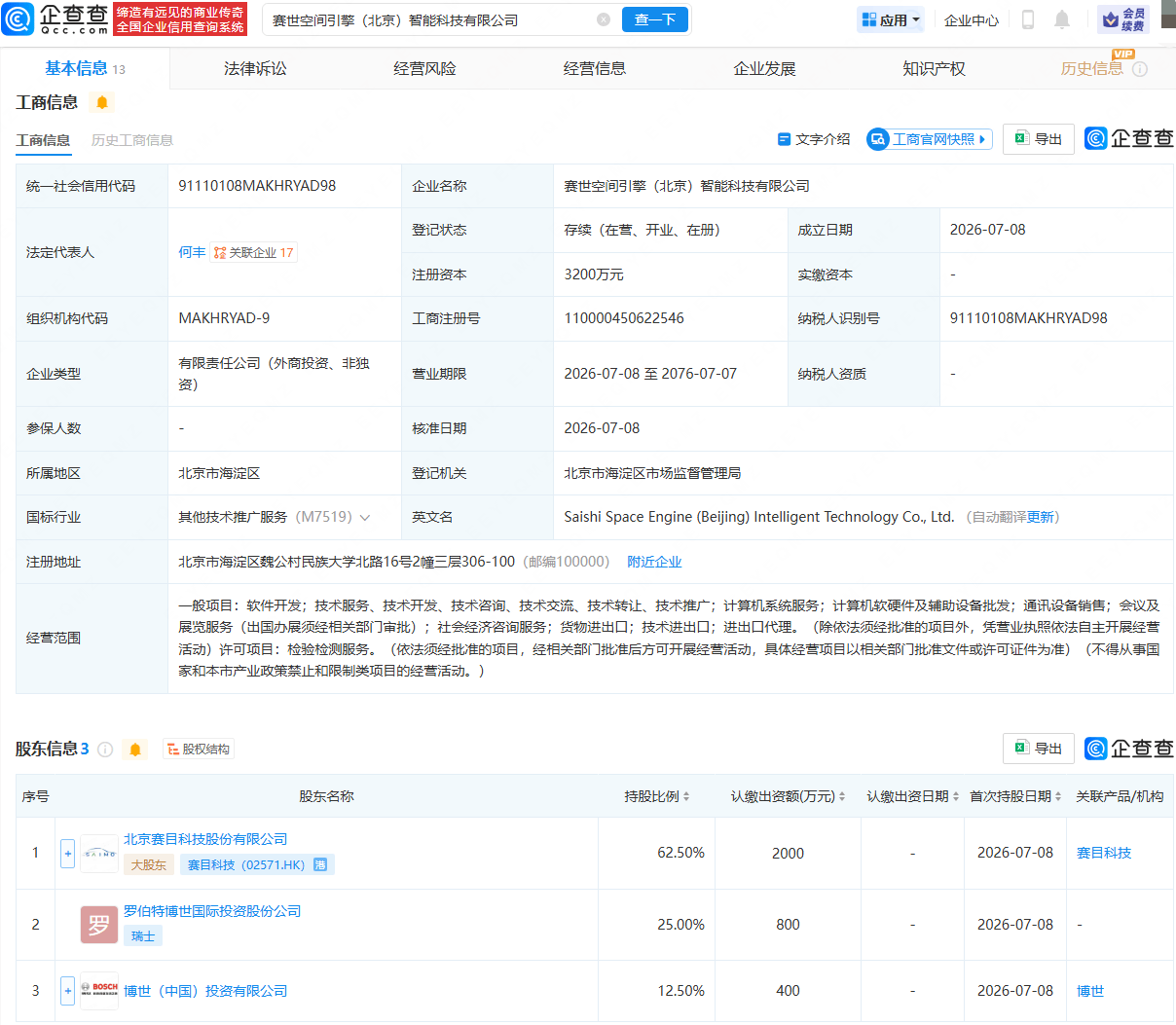Clear the search box with X icon
Viewport: 1176px width, 1025px height.
pyautogui.click(x=604, y=19)
